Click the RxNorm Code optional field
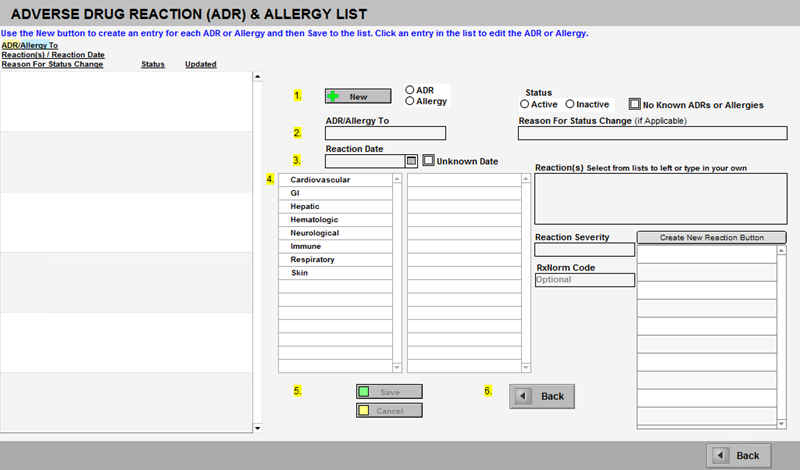This screenshot has width=800, height=470. [585, 280]
